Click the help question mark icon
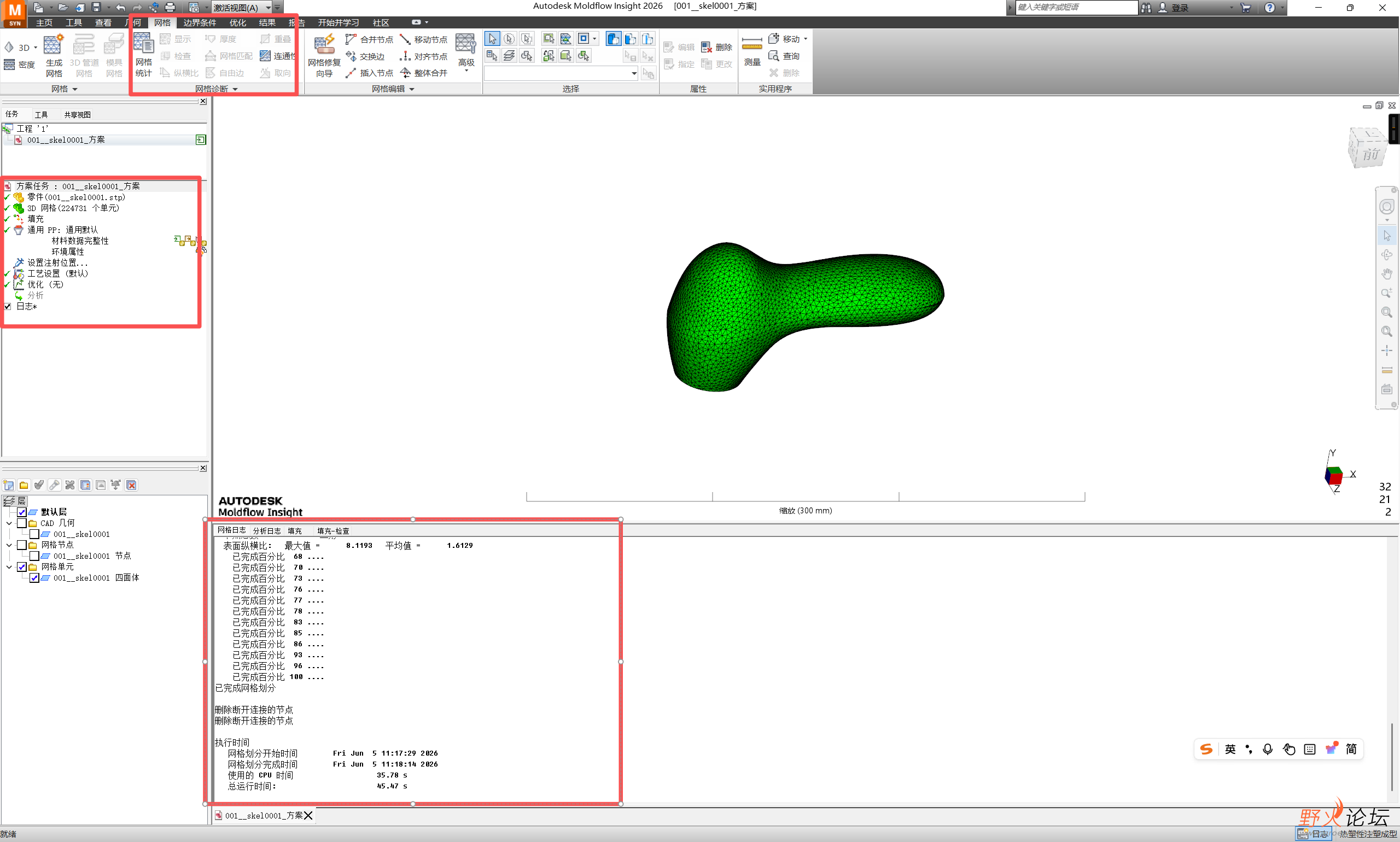This screenshot has width=1400, height=842. coord(1269,7)
